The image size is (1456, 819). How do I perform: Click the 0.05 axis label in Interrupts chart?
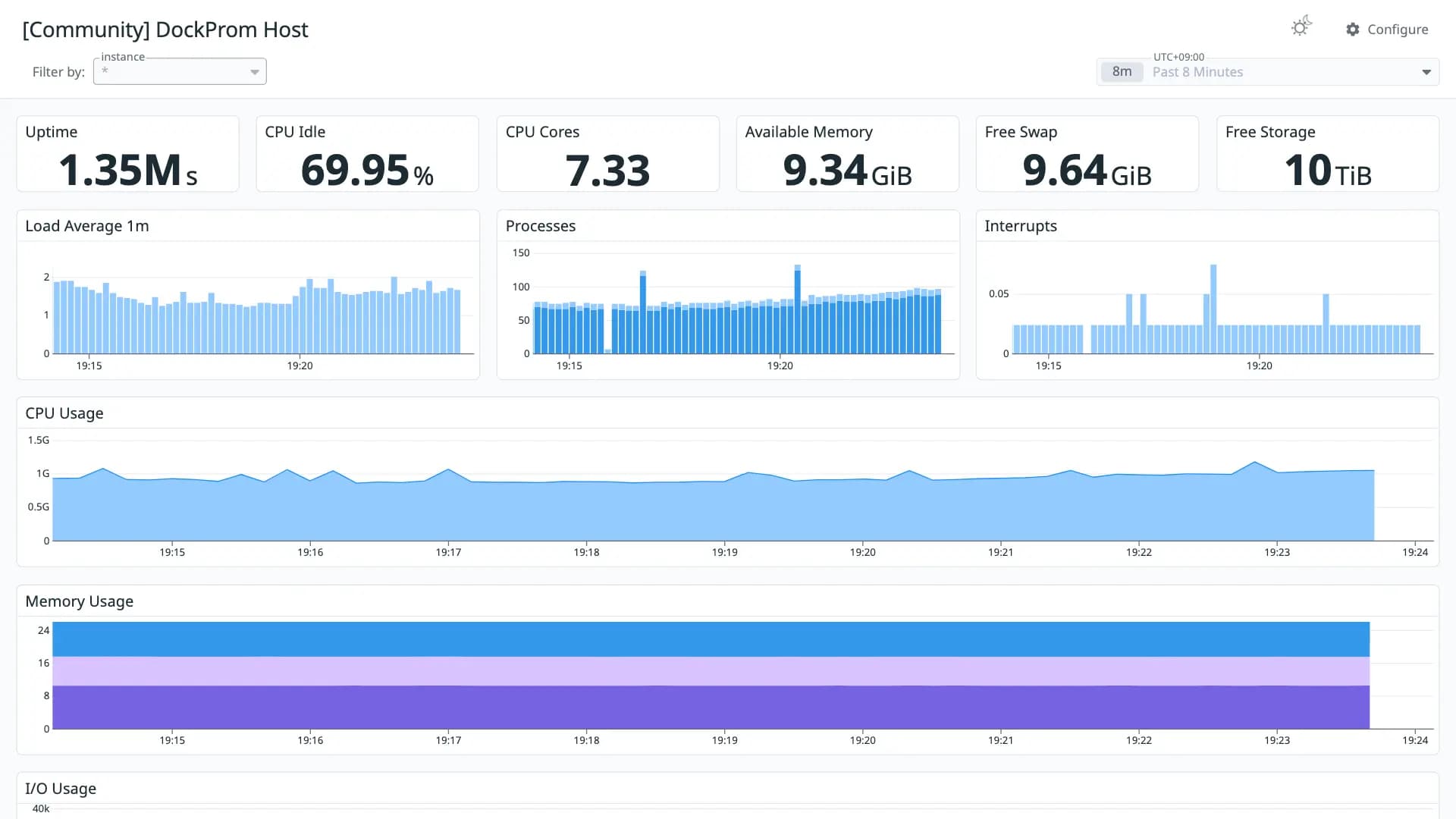999,293
